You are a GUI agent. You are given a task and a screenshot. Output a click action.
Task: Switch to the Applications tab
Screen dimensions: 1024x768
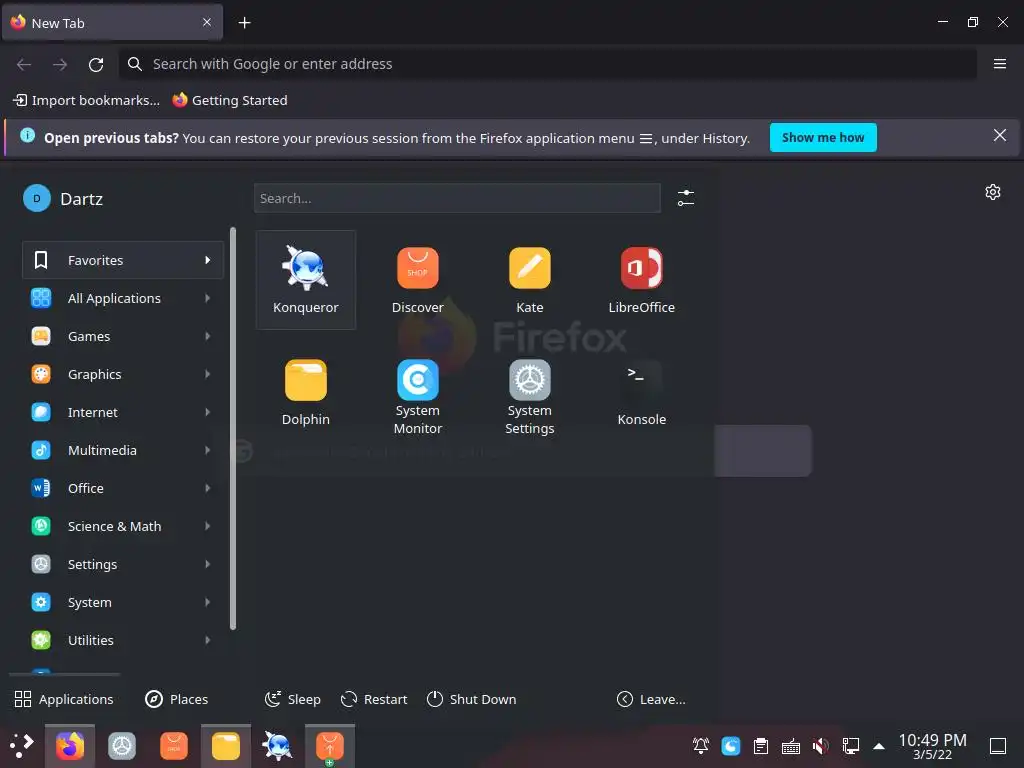coord(64,699)
